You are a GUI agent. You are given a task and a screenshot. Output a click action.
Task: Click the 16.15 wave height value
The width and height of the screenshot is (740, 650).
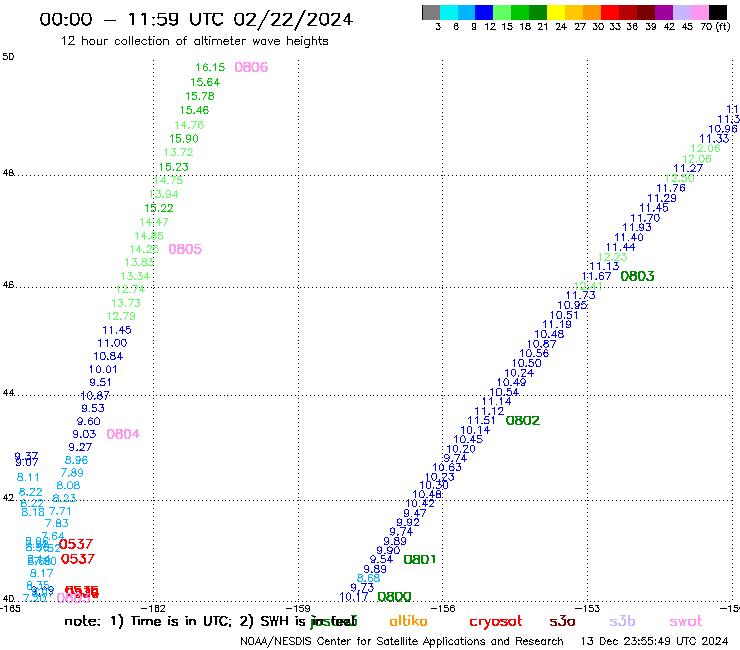pos(210,68)
